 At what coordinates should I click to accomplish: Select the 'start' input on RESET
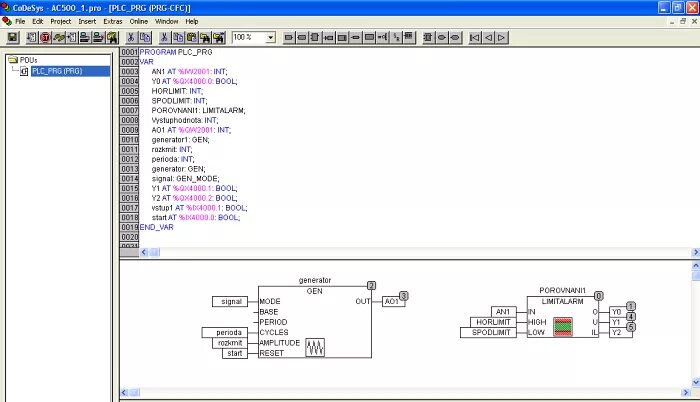pyautogui.click(x=235, y=353)
